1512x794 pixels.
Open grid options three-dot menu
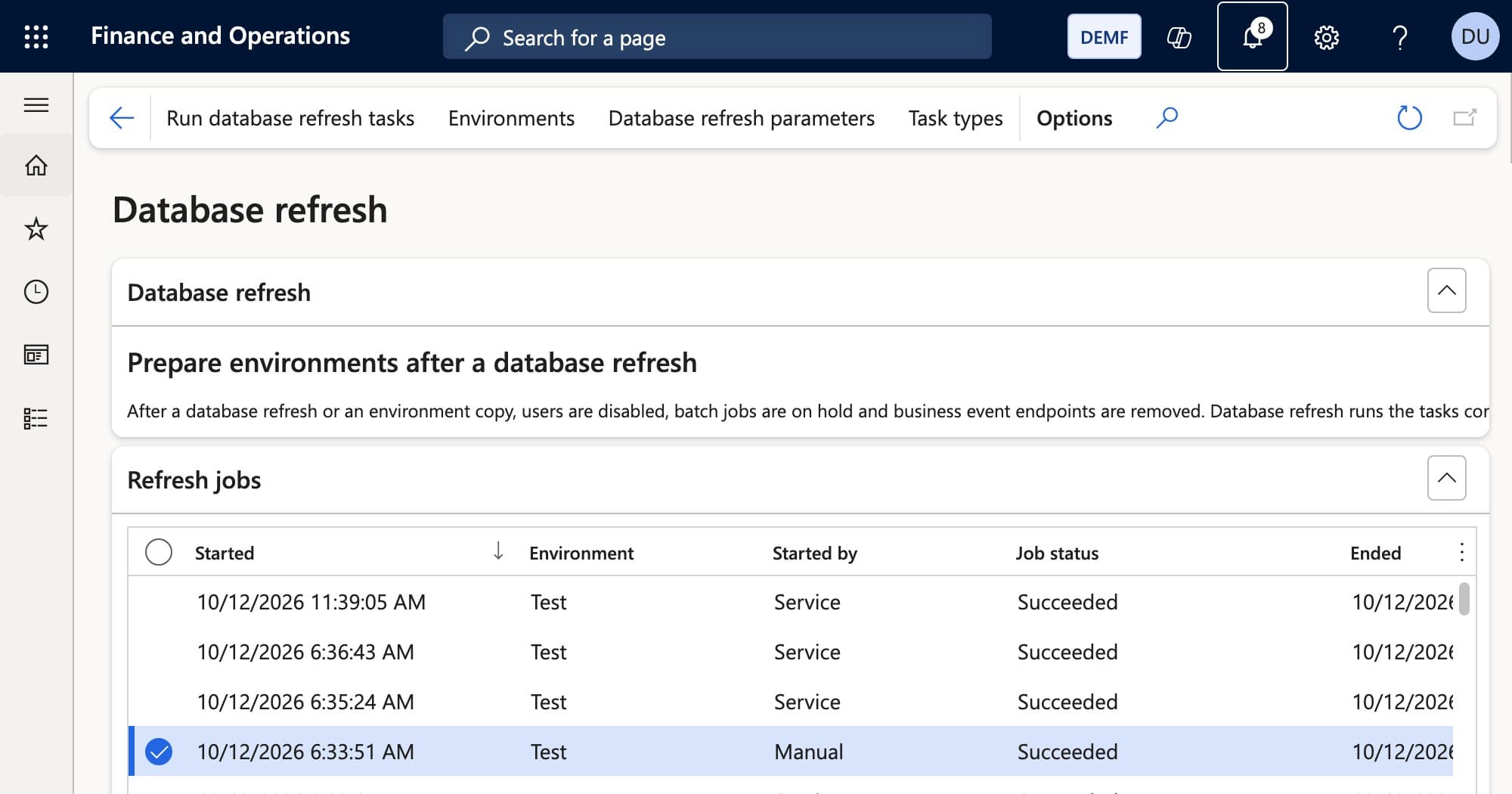point(1461,553)
